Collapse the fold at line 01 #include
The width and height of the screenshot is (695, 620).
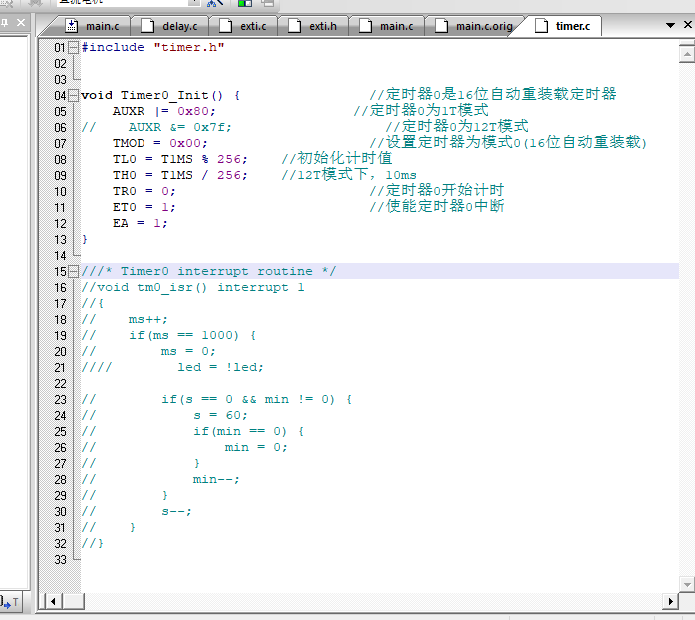[x=74, y=47]
